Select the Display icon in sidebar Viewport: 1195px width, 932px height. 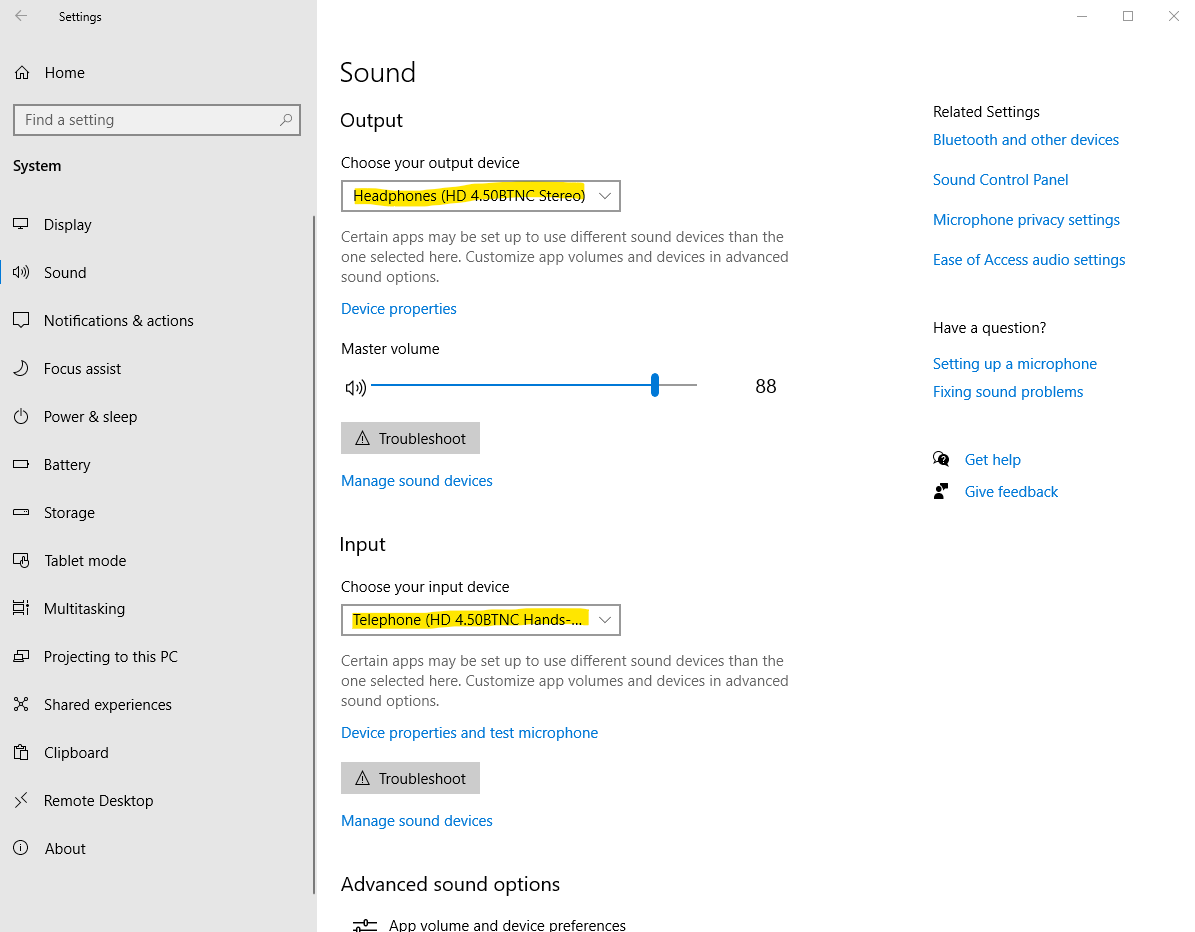(x=20, y=224)
